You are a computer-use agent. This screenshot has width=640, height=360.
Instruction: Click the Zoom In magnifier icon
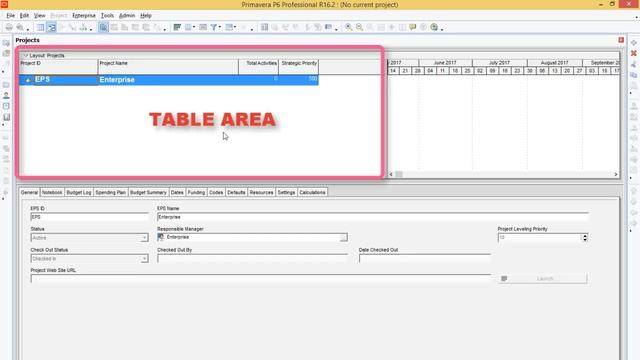pyautogui.click(x=349, y=27)
